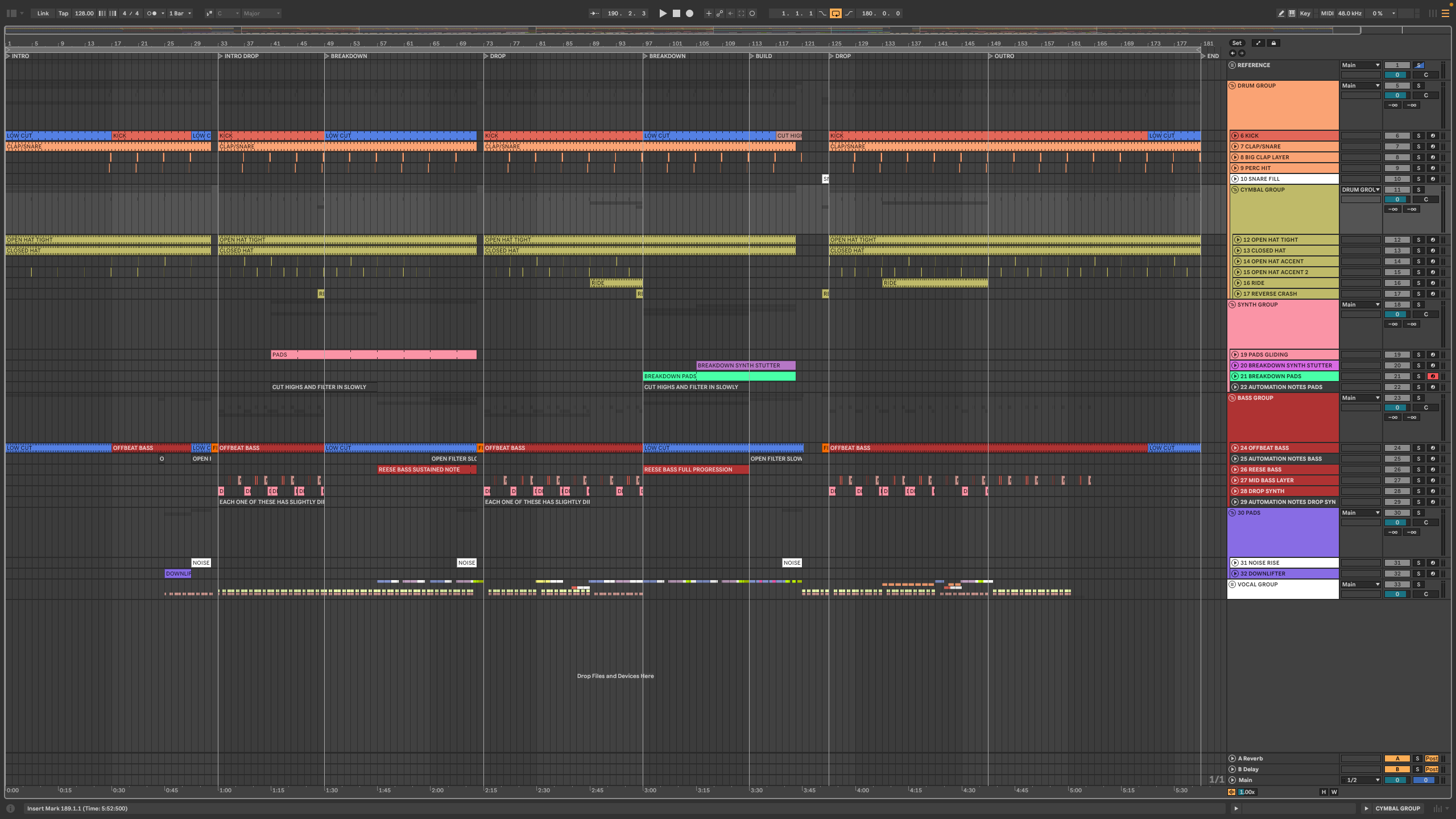Fold the BASS GROUP track

(1232, 398)
